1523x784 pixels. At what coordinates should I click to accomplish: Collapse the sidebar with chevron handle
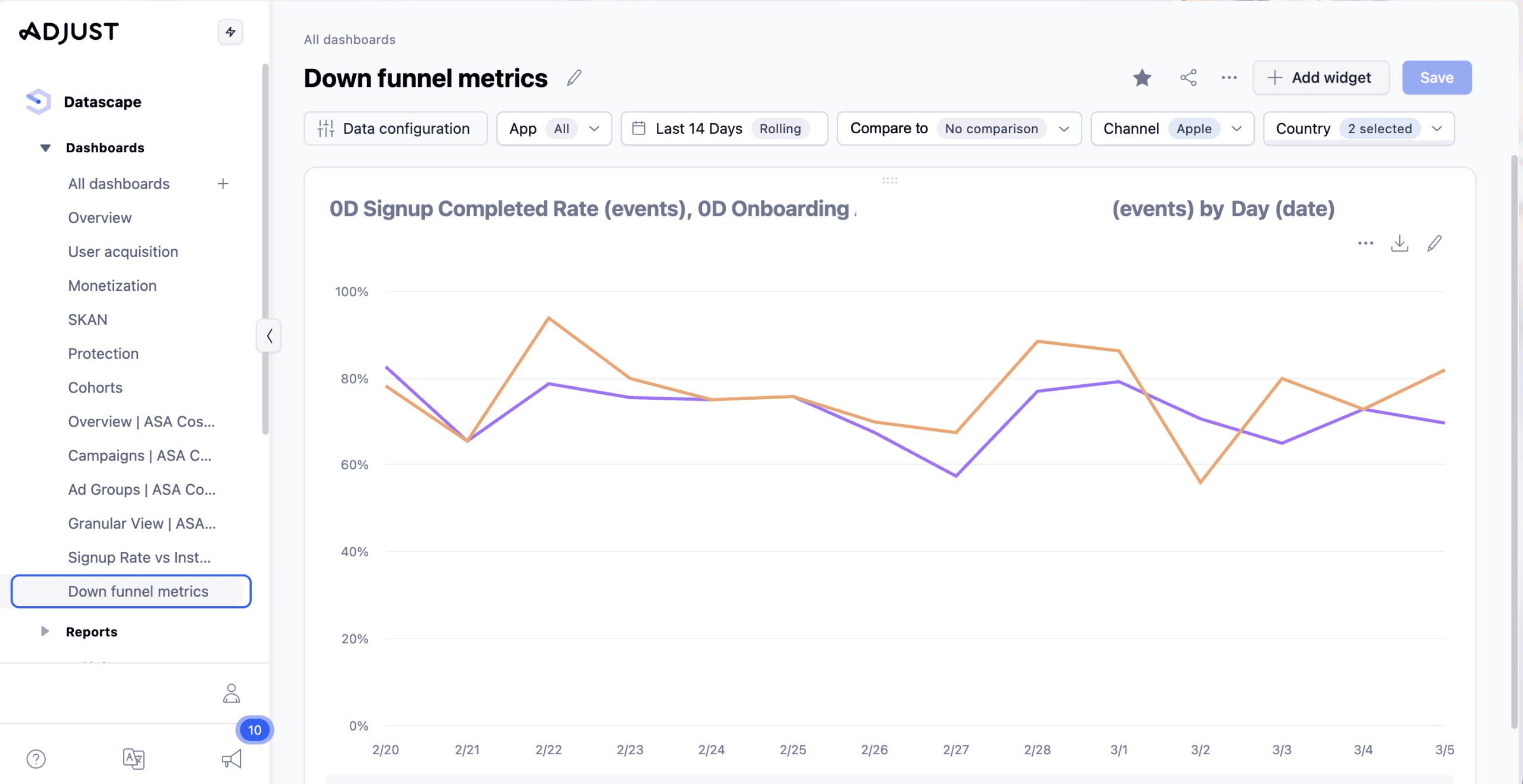pos(269,336)
